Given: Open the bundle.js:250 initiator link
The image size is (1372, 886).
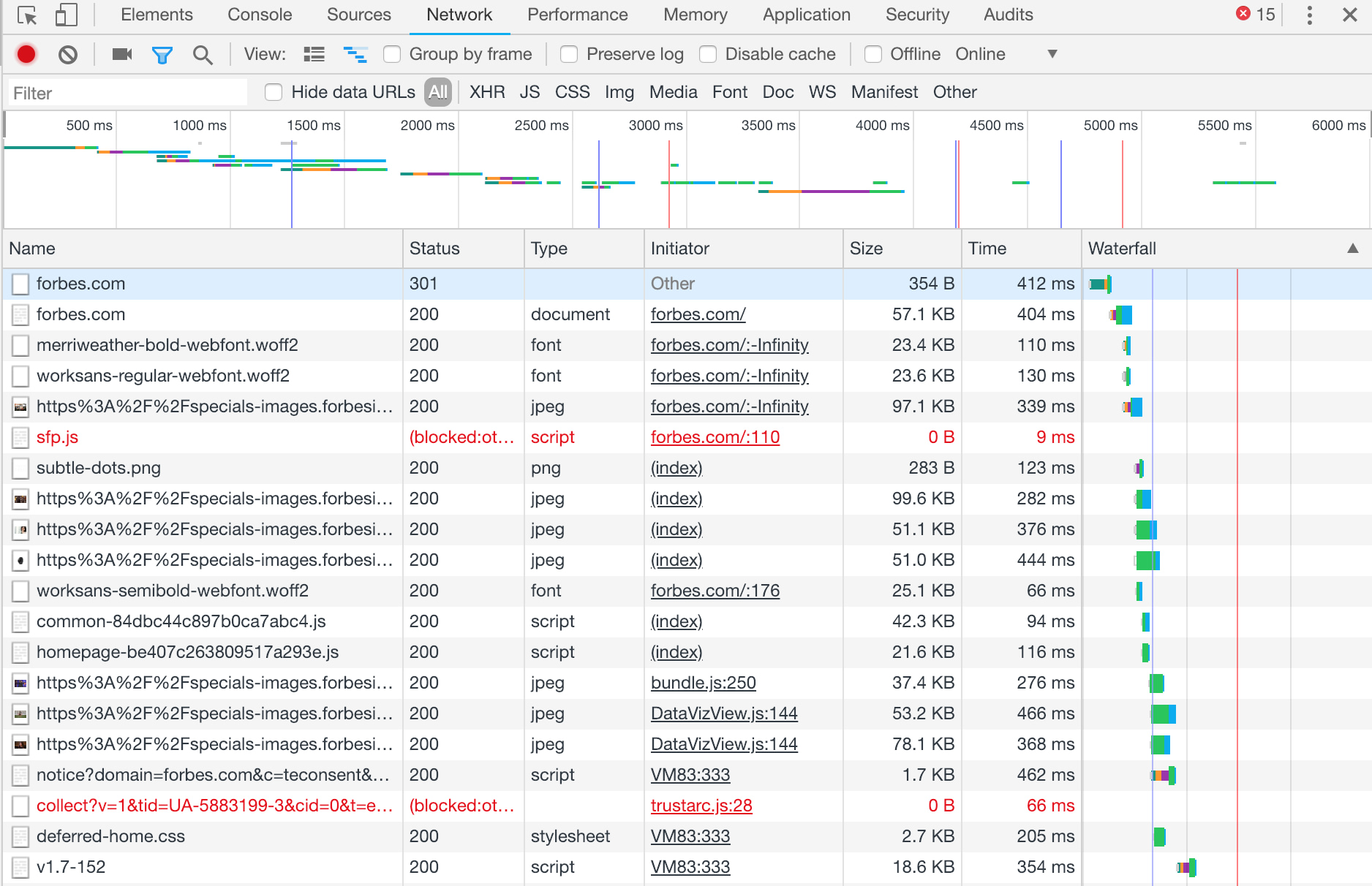Looking at the screenshot, I should (x=703, y=683).
